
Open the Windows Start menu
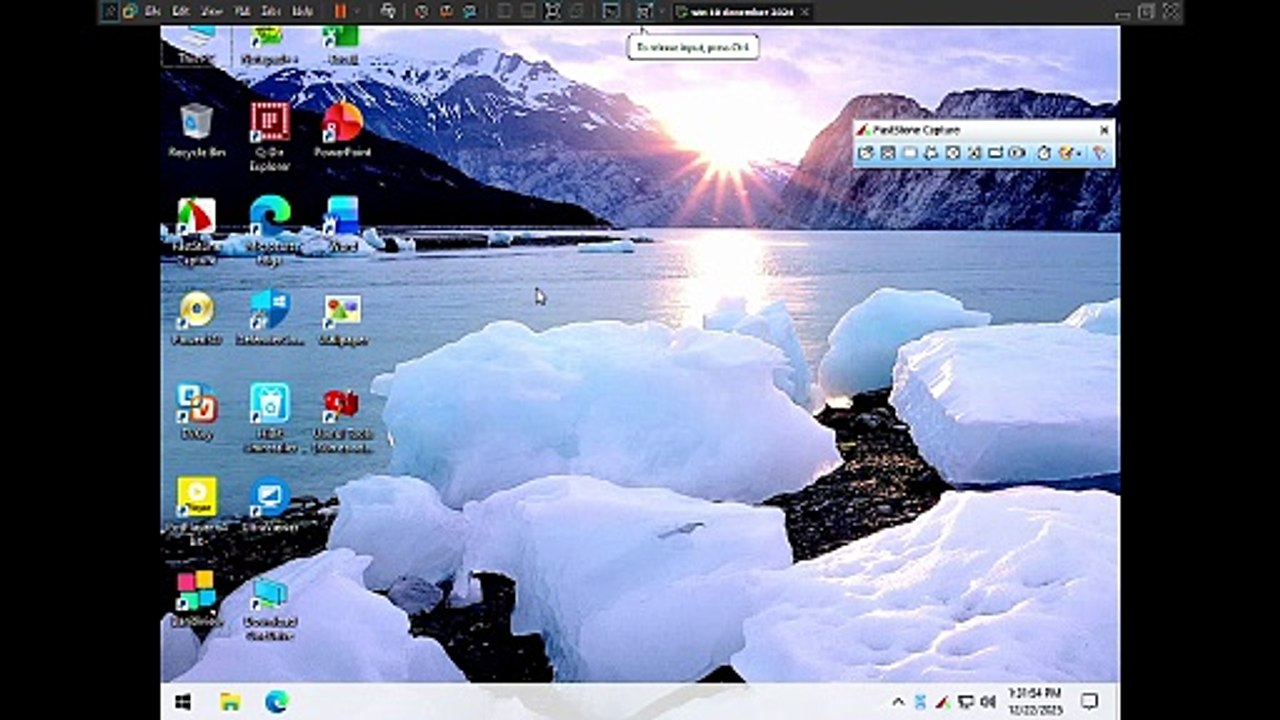click(183, 701)
